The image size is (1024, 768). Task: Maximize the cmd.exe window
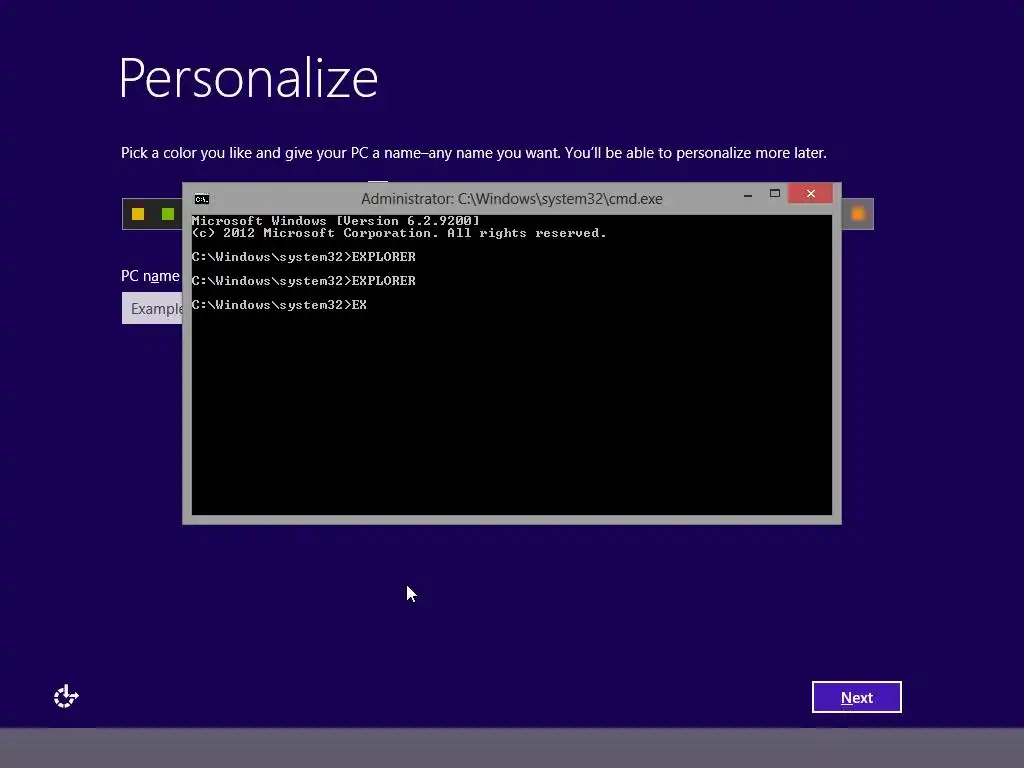[x=775, y=194]
